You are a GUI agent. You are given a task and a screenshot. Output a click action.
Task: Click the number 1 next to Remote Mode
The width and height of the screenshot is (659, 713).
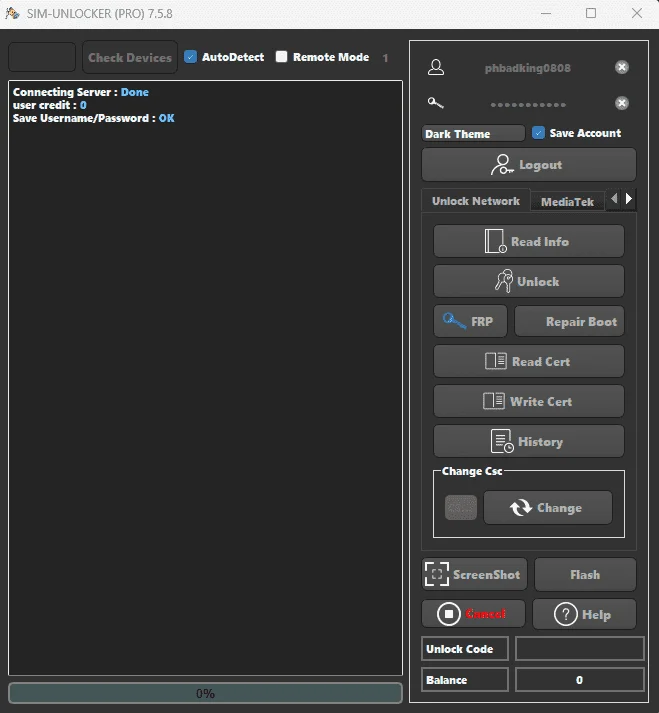(x=385, y=58)
